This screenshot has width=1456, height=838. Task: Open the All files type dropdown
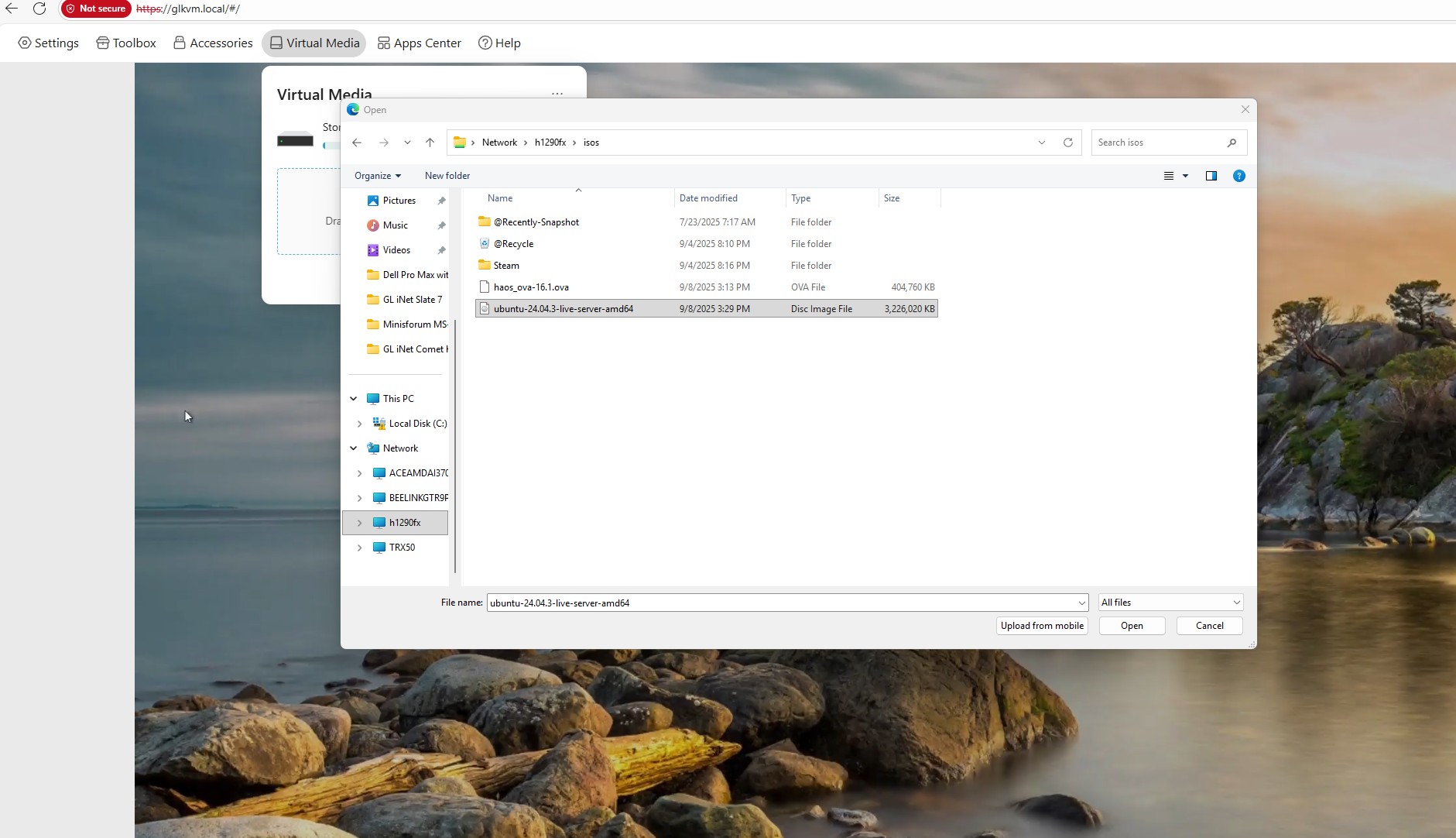(x=1170, y=603)
